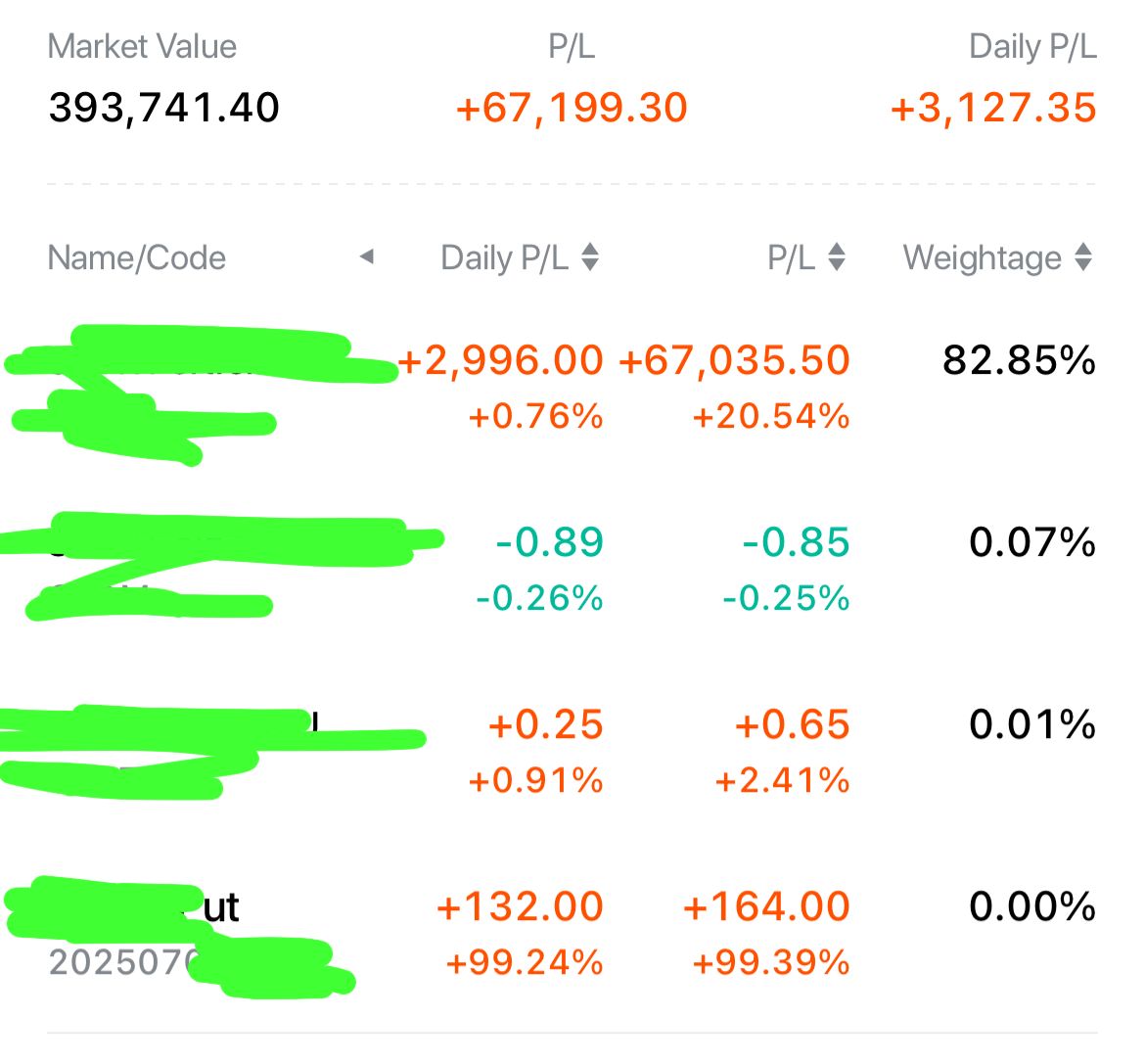Tap the -0.89 daily loss cell
Screen dimensions: 1145x1064
pos(549,542)
